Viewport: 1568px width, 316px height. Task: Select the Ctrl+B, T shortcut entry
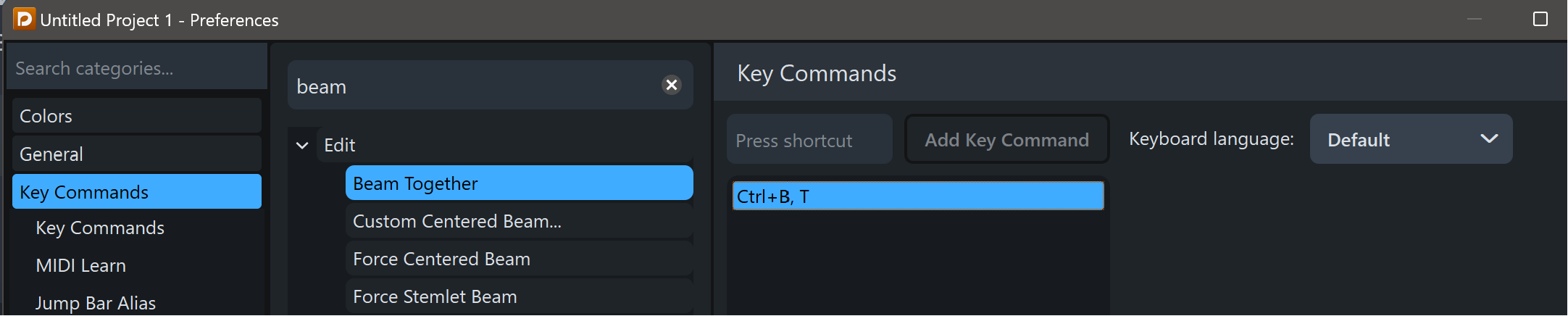pos(918,196)
